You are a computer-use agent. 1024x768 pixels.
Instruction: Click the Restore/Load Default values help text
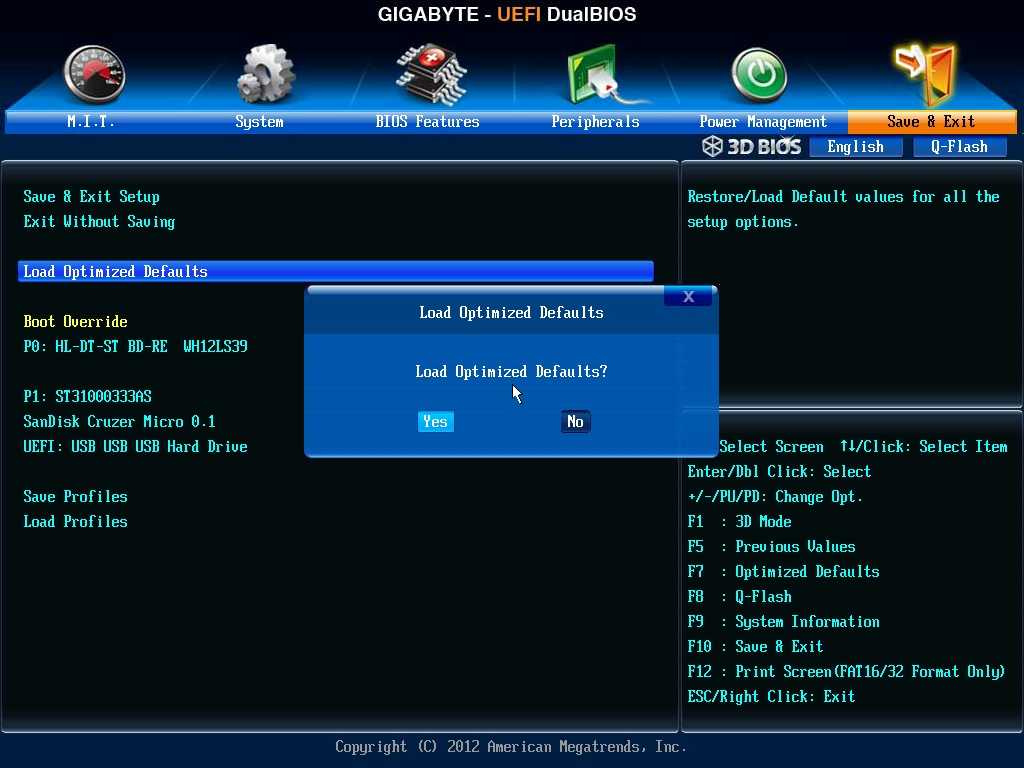[x=843, y=209]
